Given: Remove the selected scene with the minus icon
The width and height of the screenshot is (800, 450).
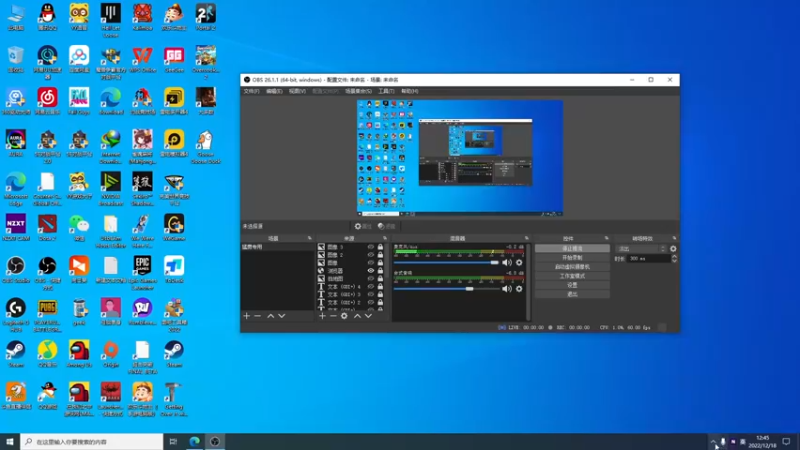Looking at the screenshot, I should (258, 316).
